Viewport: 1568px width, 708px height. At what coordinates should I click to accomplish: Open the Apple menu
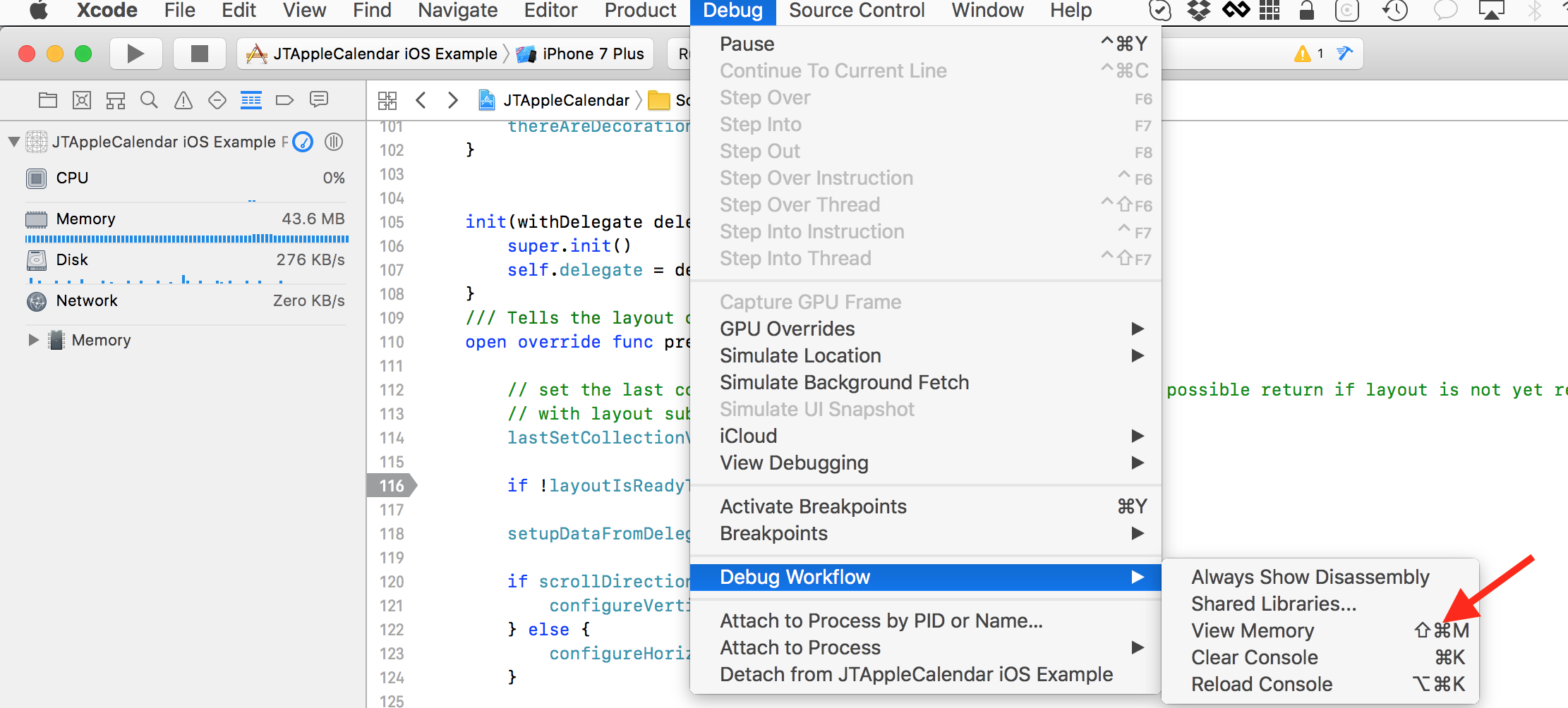pyautogui.click(x=39, y=11)
